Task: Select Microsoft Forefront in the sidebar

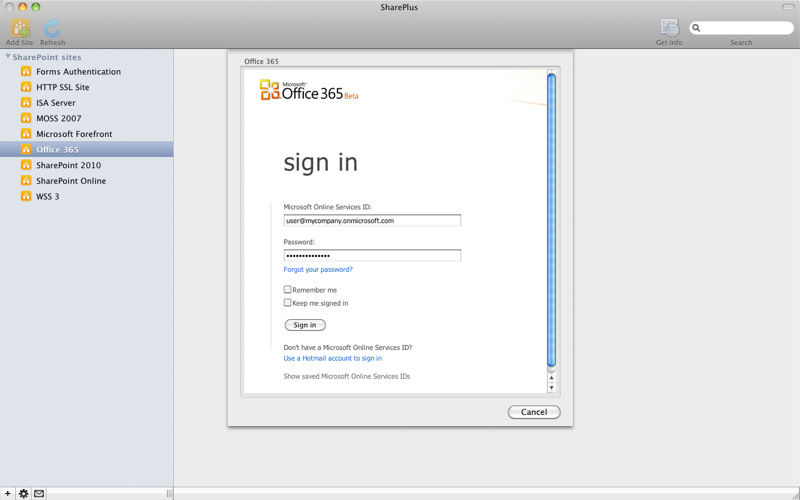Action: click(x=86, y=134)
